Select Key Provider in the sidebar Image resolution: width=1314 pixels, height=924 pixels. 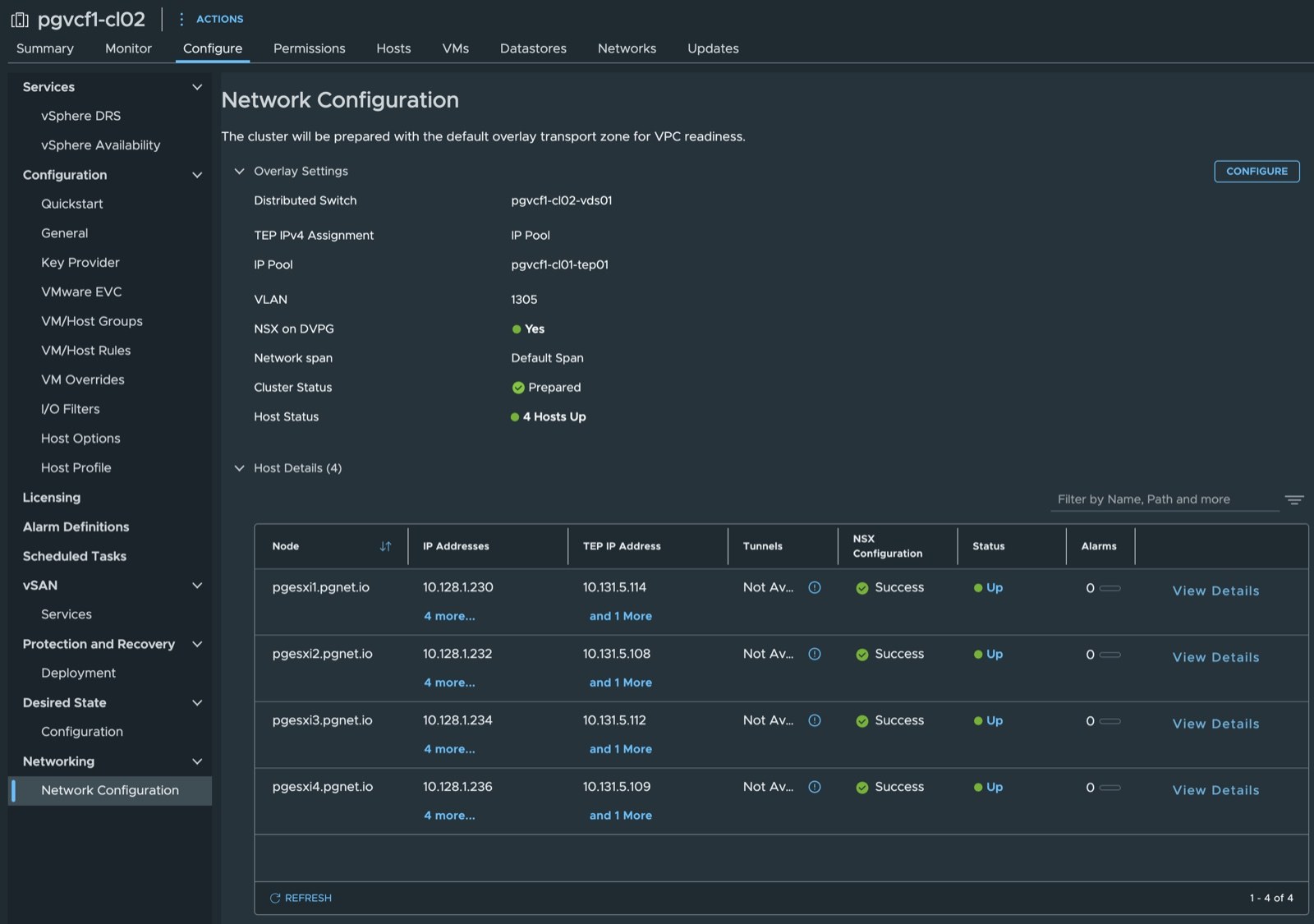click(80, 262)
